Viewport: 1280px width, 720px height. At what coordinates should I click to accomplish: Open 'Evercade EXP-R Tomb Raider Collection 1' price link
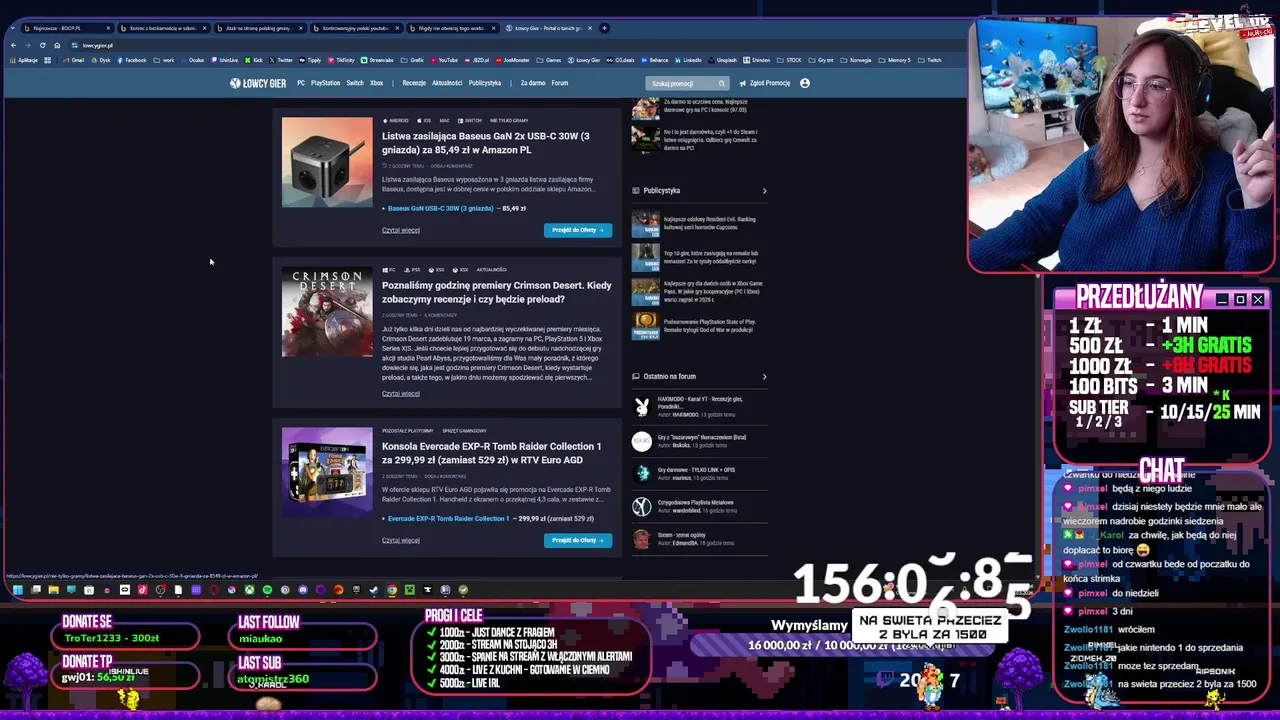click(x=448, y=518)
